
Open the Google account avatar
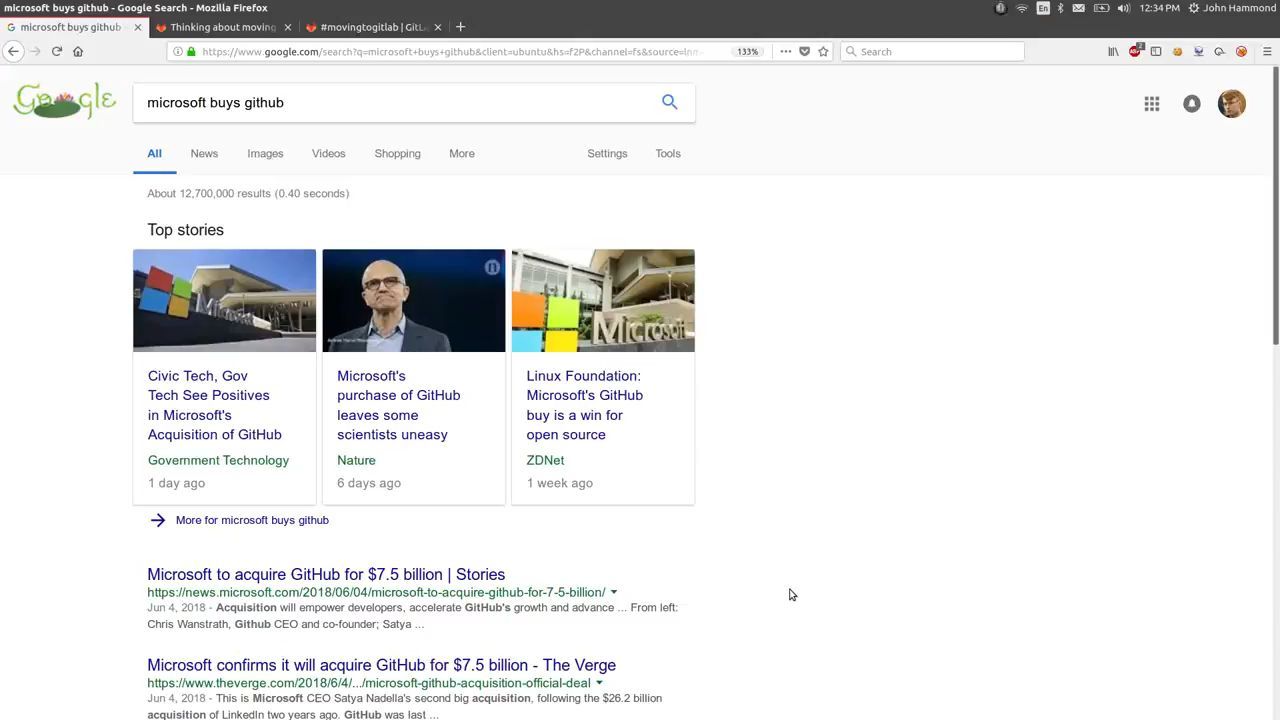(x=1232, y=103)
